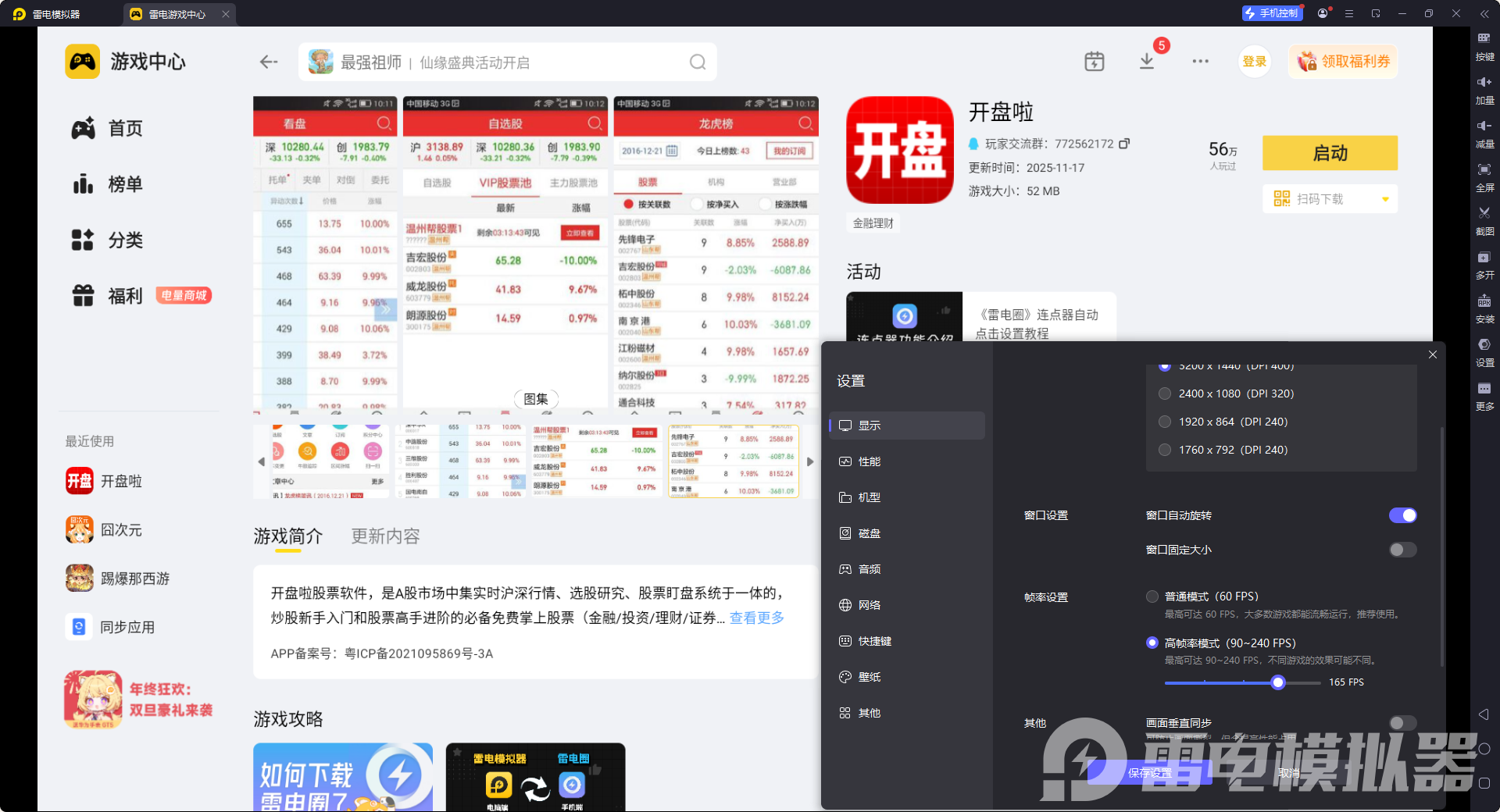Open the 性能 settings section

pyautogui.click(x=907, y=461)
